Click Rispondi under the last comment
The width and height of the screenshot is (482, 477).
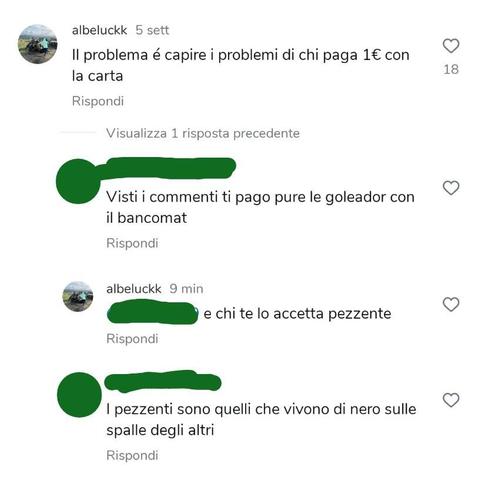[x=132, y=455]
